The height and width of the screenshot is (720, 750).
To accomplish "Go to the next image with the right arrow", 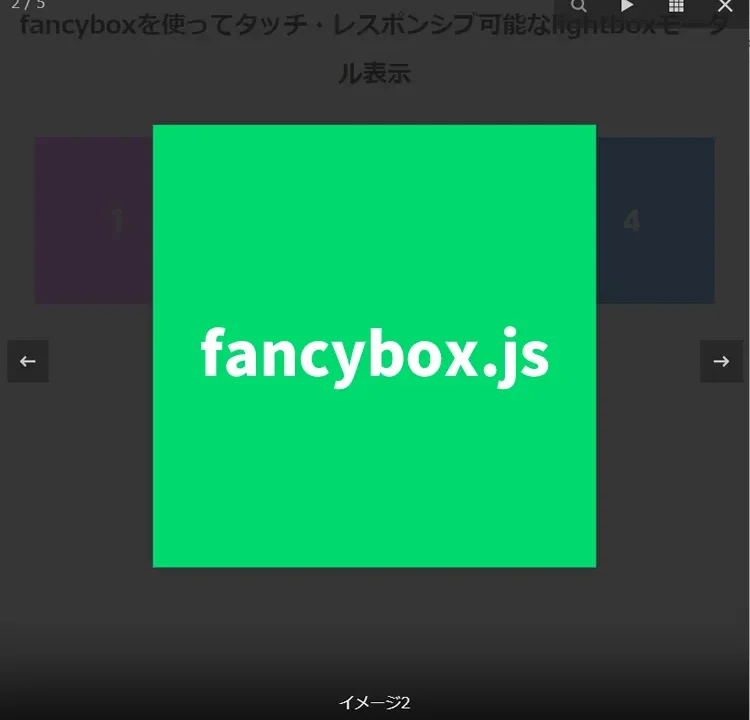I will 721,361.
